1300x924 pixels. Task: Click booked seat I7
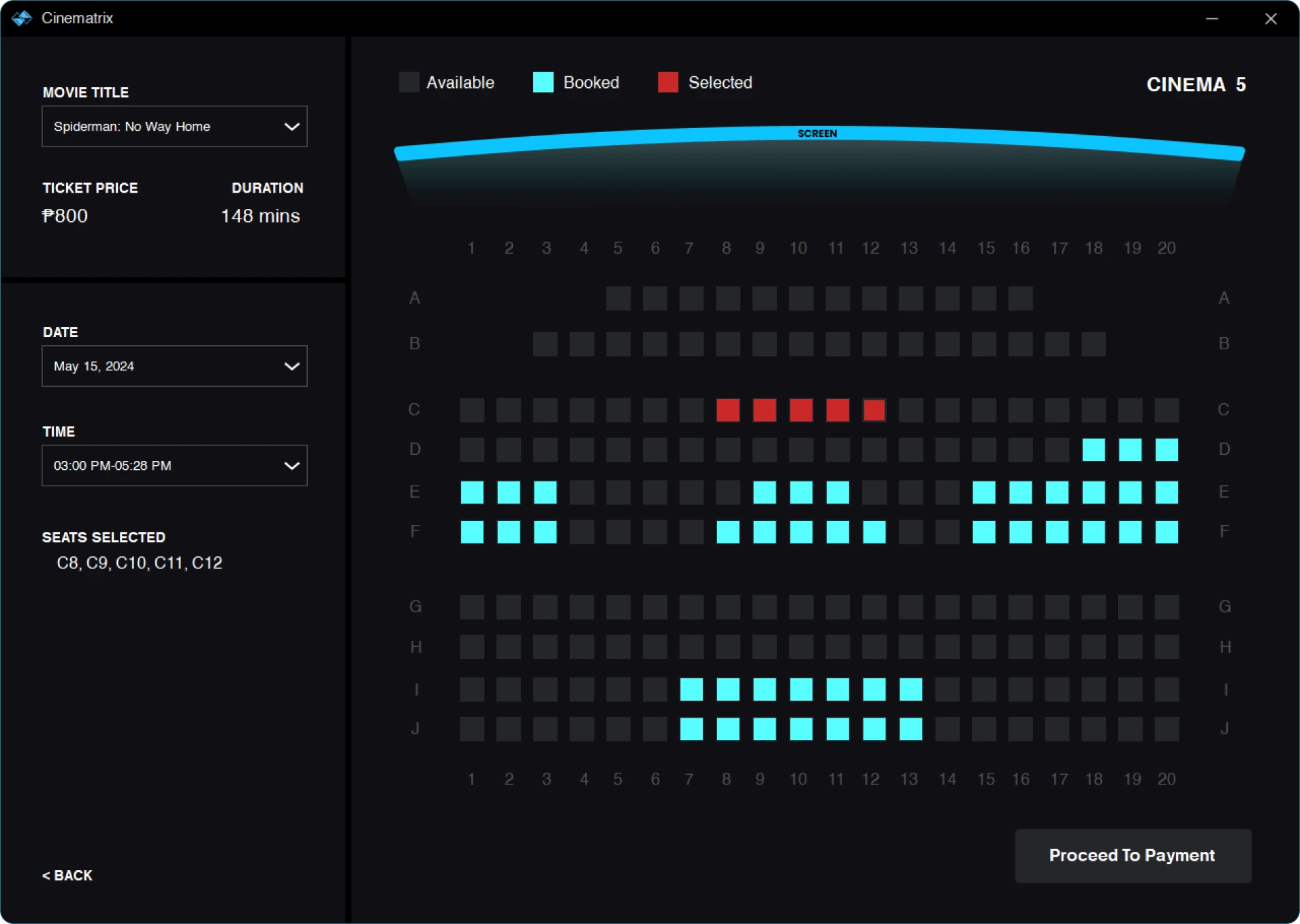point(691,689)
